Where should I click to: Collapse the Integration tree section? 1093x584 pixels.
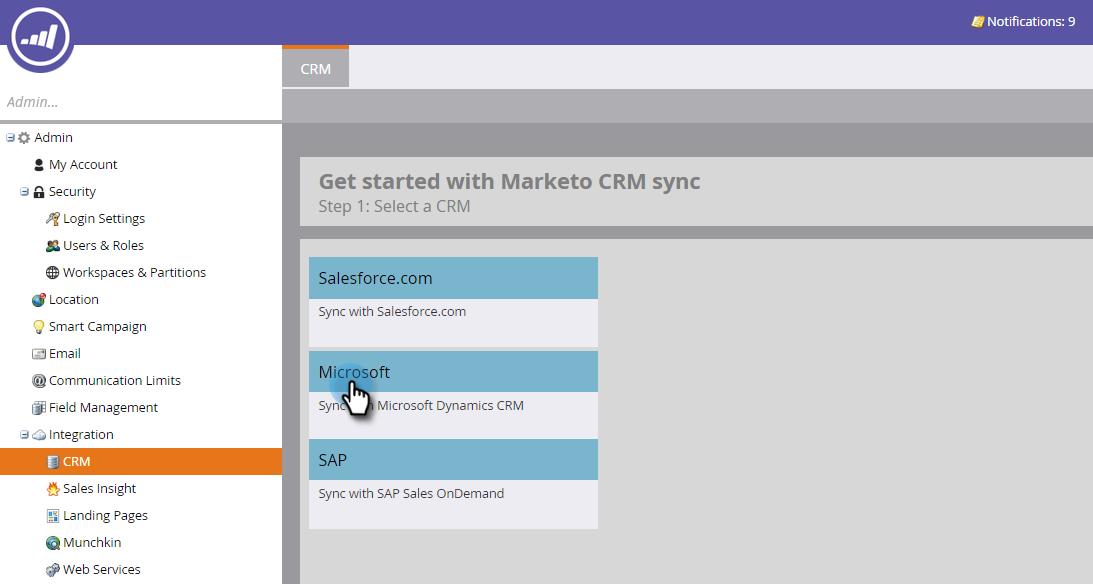(24, 435)
